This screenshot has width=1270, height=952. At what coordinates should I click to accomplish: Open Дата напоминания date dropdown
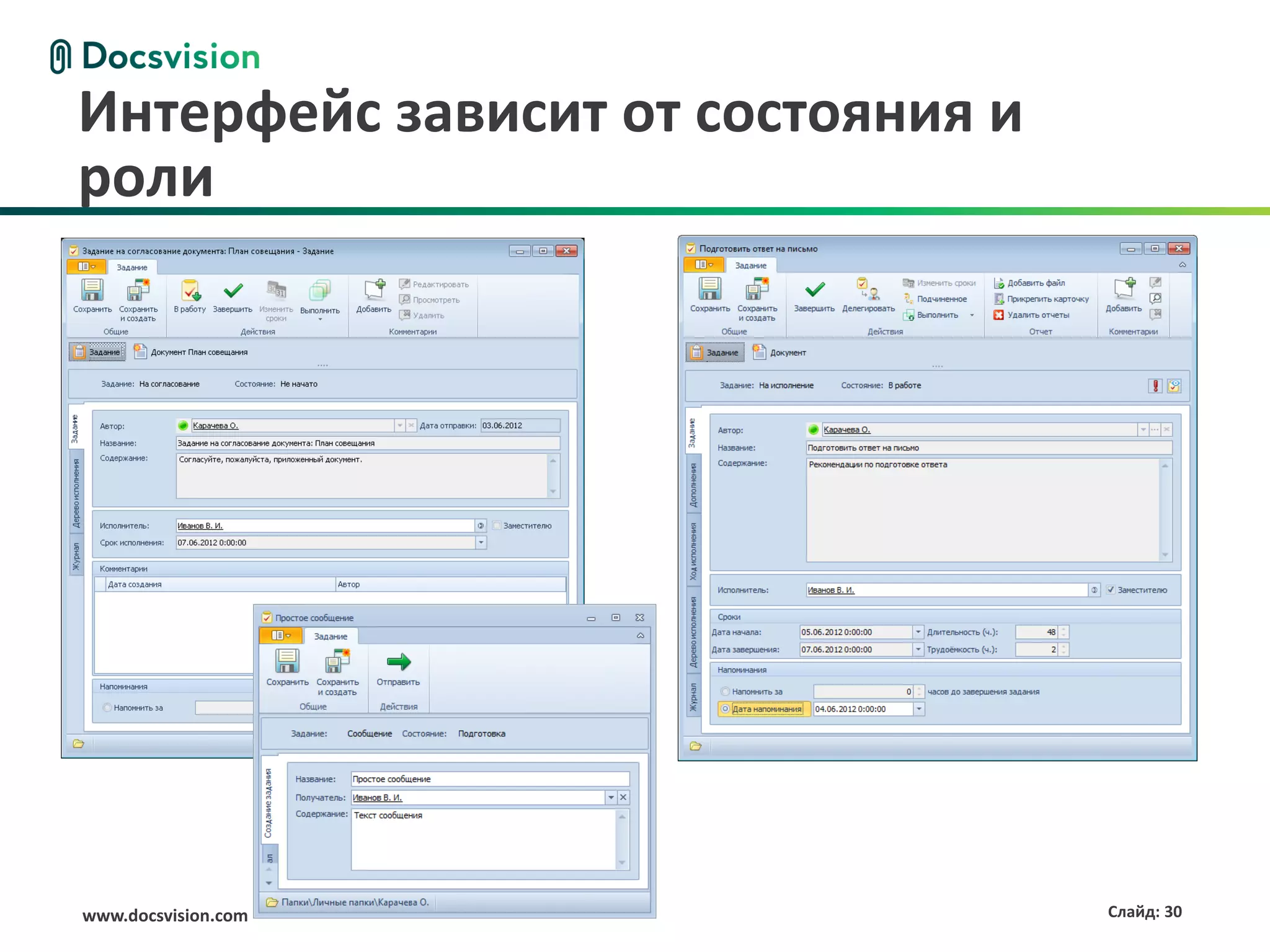(919, 709)
